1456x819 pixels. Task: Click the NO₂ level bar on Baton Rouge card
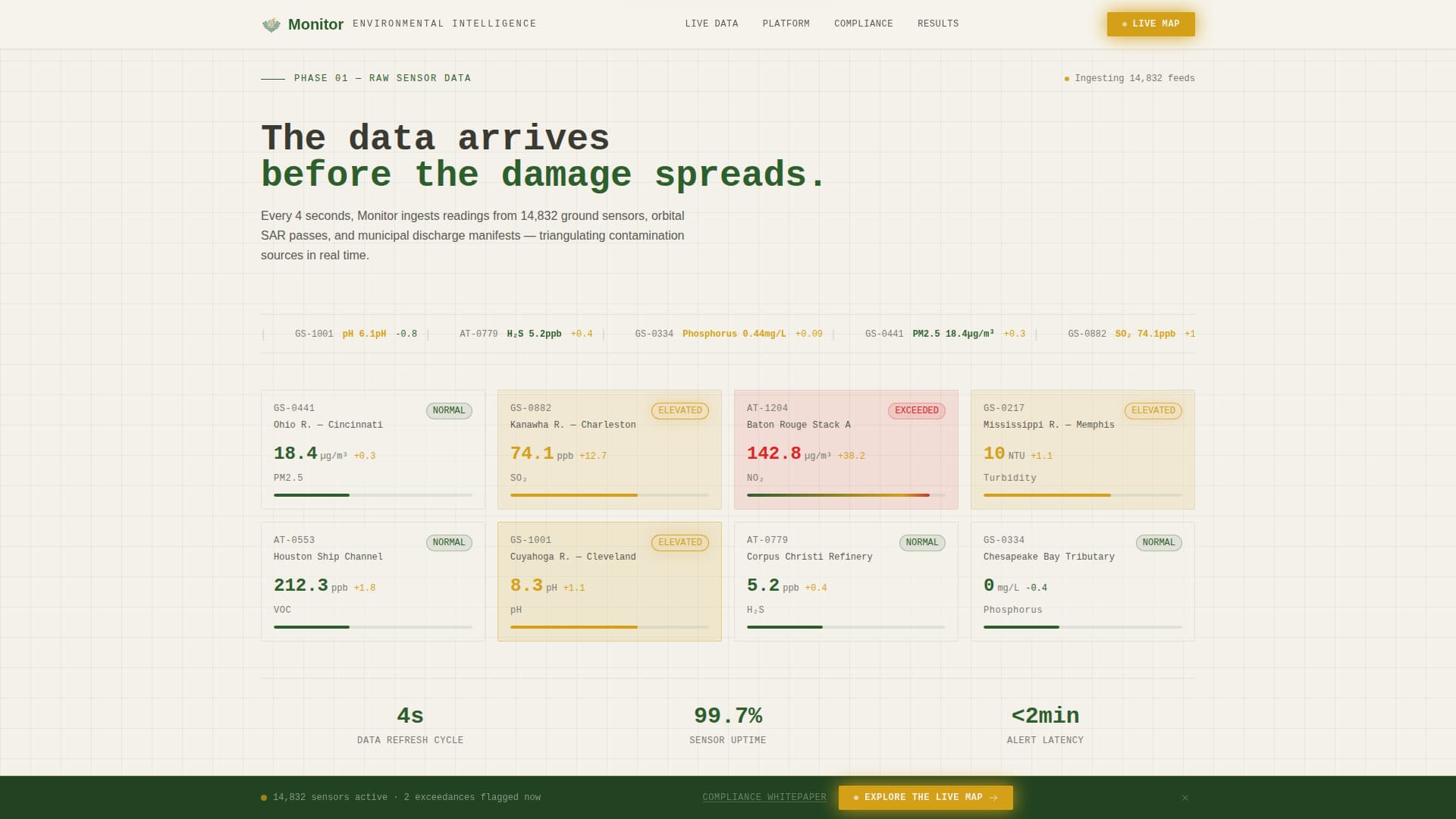(846, 495)
